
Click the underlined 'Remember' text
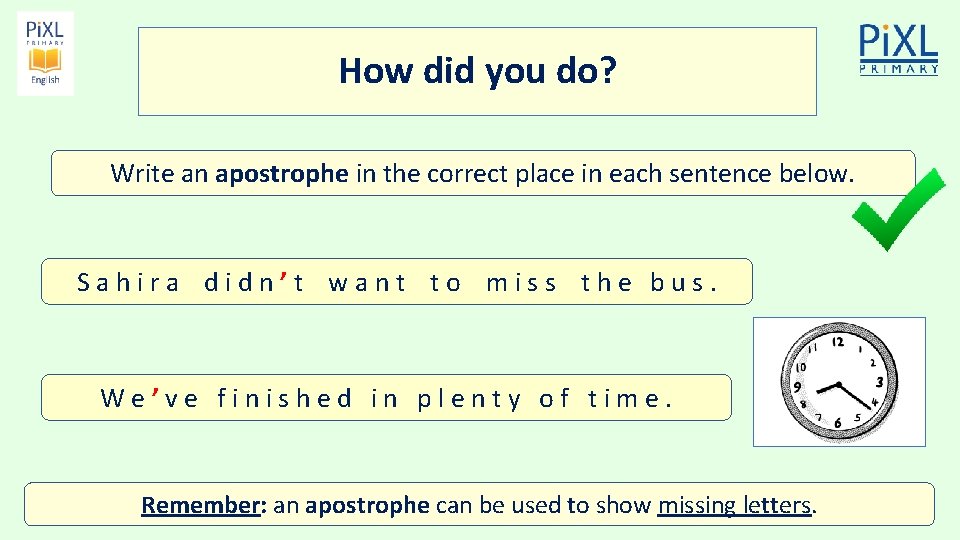tap(201, 505)
